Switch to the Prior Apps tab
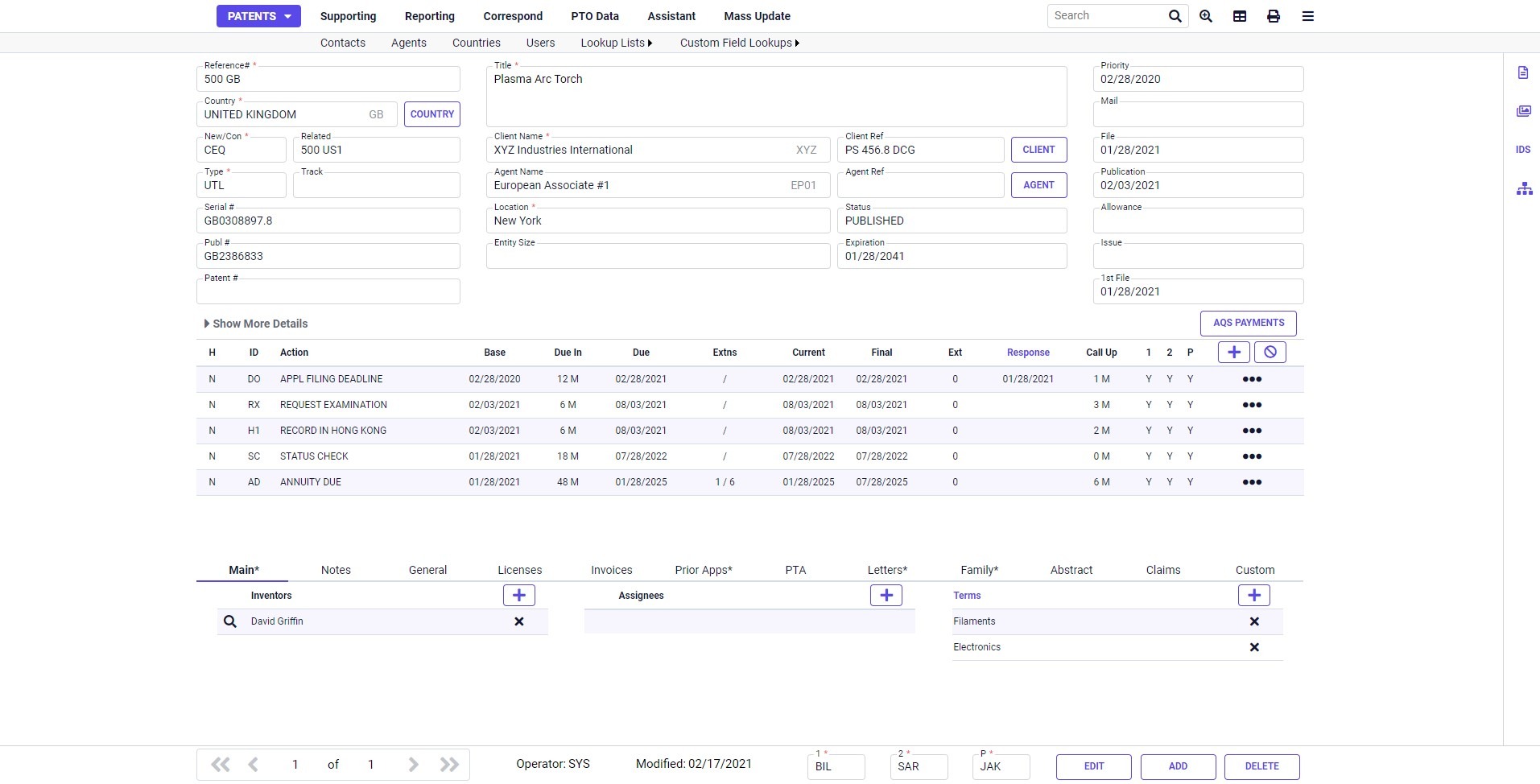The image size is (1540, 784). coord(704,570)
